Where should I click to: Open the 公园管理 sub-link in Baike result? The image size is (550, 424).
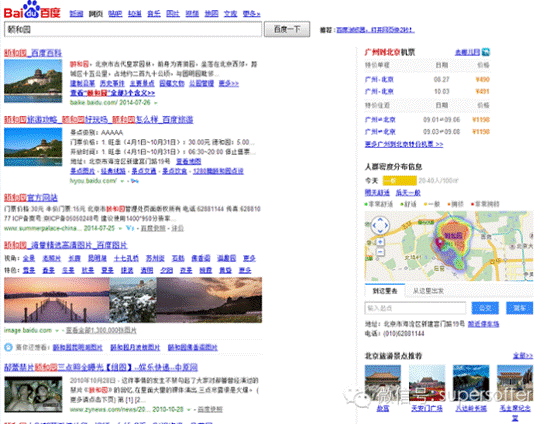click(202, 83)
